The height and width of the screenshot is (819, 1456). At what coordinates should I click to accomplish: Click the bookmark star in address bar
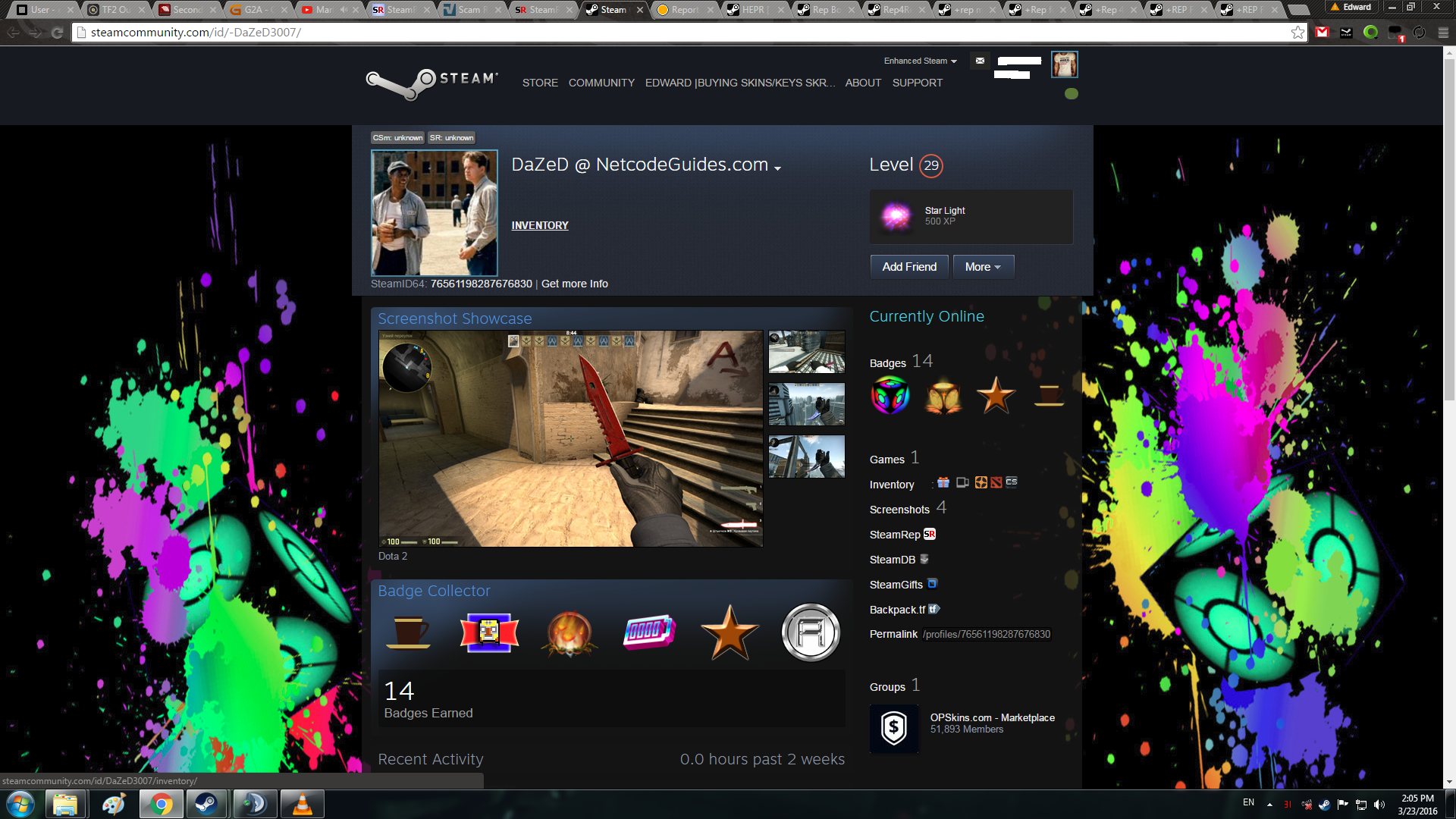pos(1298,33)
